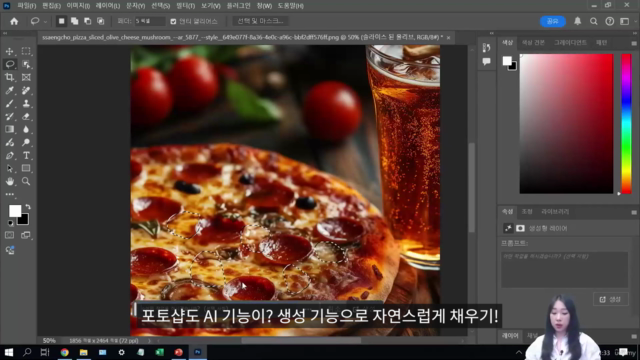Select the Type tool
The width and height of the screenshot is (640, 360).
coord(26,156)
